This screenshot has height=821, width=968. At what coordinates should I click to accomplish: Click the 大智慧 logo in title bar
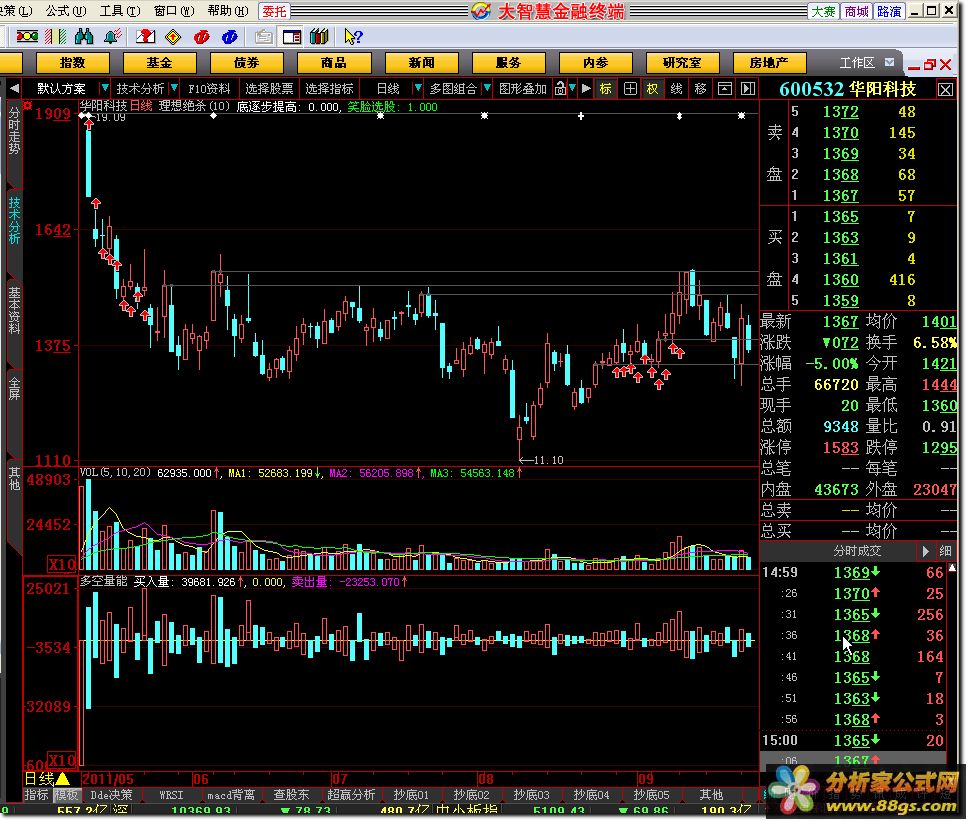pos(481,10)
